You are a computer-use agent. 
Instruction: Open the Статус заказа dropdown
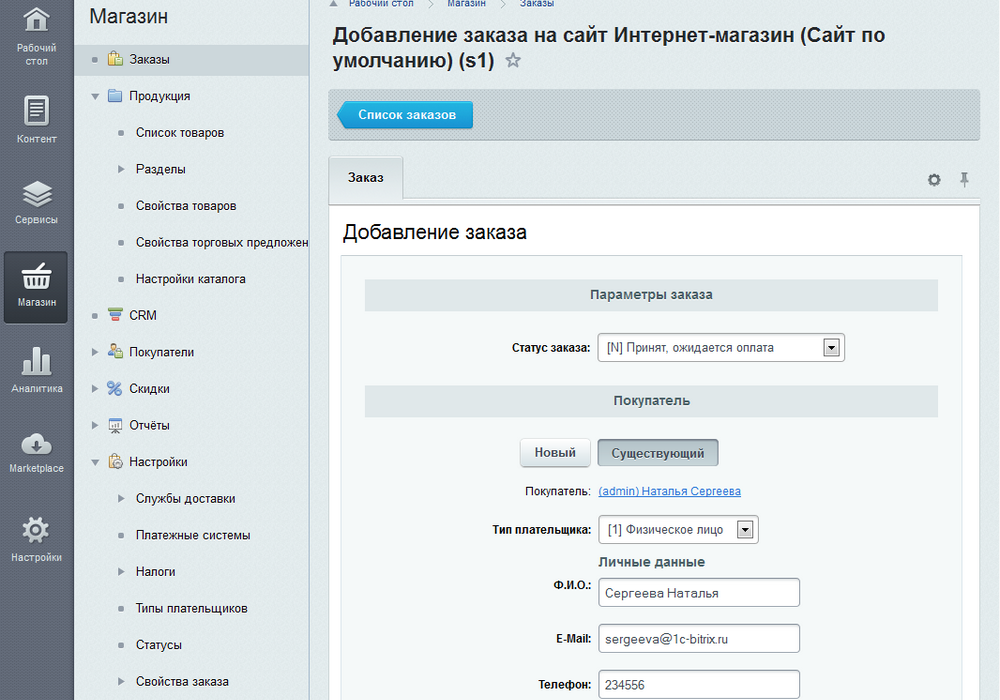(829, 348)
